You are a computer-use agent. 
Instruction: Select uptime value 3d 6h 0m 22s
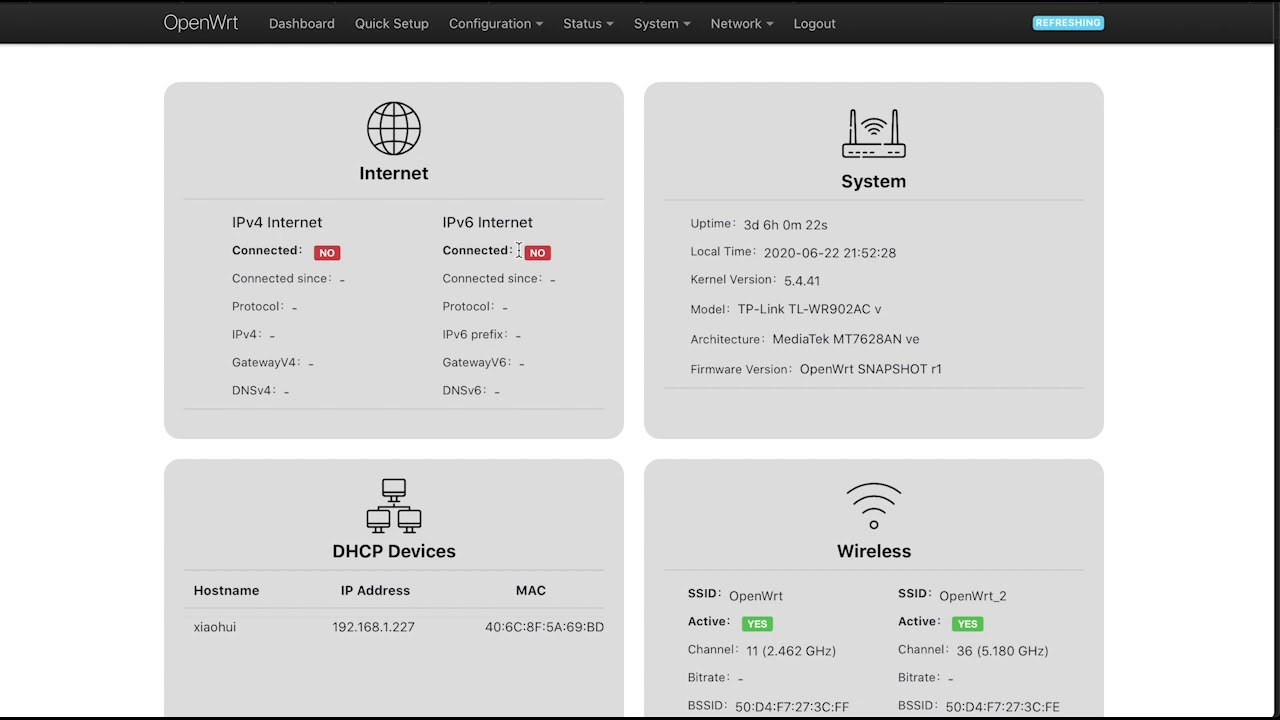(x=785, y=225)
